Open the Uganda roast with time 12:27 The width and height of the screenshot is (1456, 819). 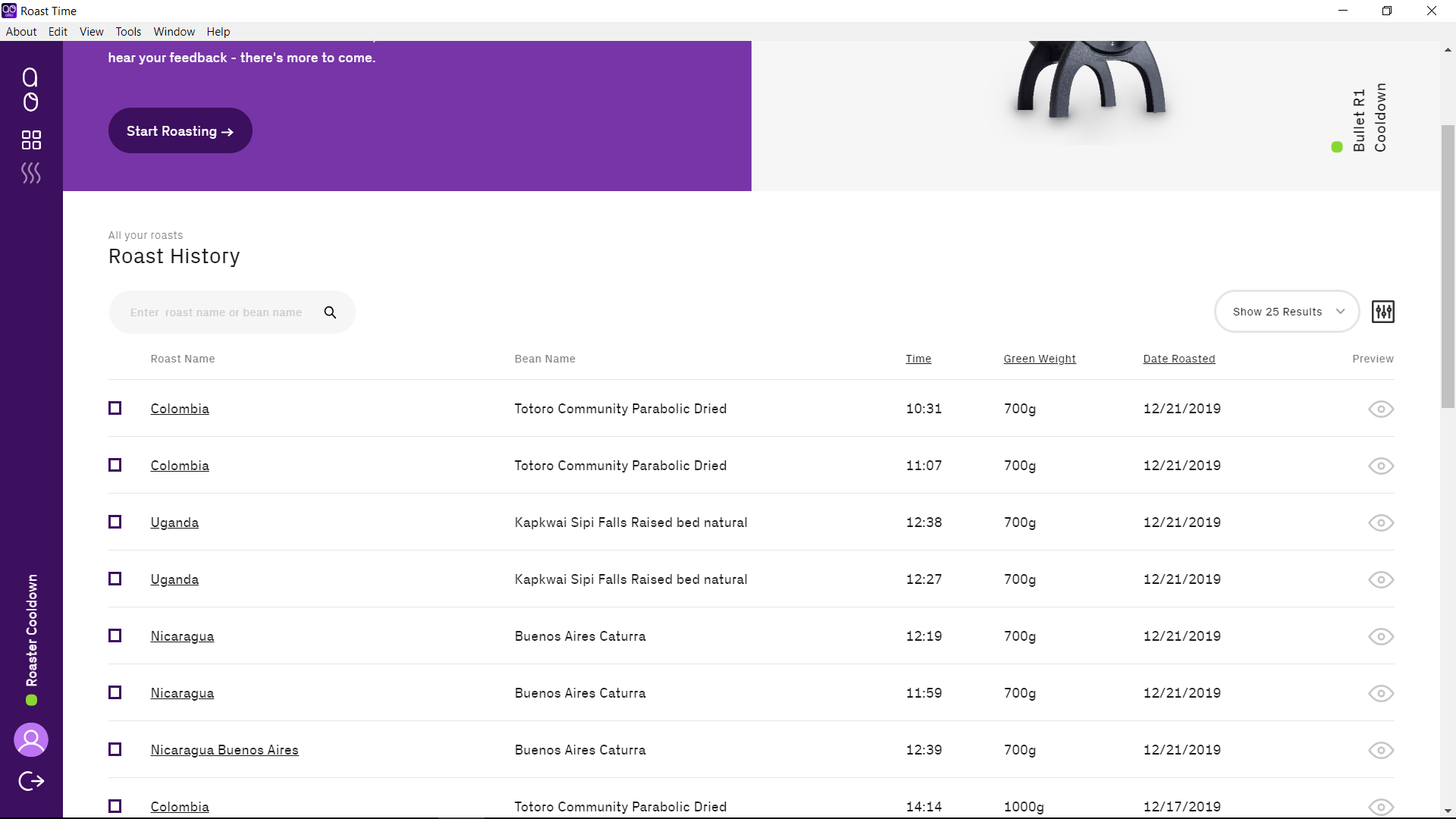174,579
